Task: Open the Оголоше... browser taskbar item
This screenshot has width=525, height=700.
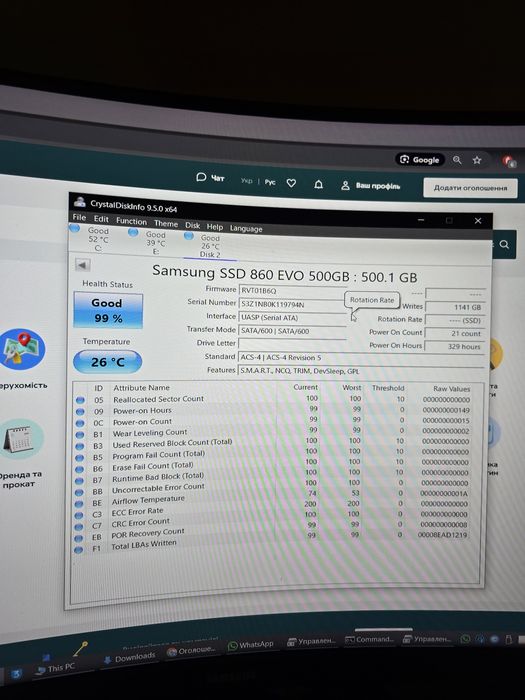Action: pyautogui.click(x=191, y=651)
